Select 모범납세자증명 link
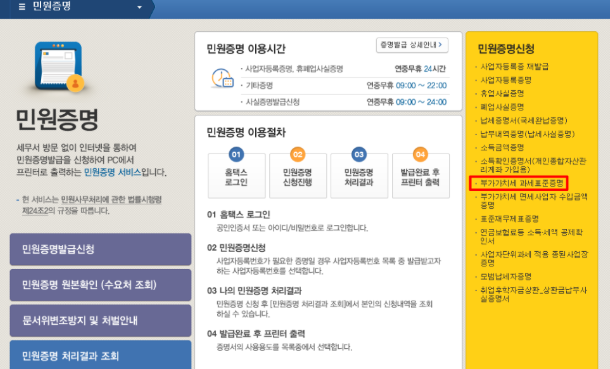610x369 pixels. pyautogui.click(x=506, y=276)
